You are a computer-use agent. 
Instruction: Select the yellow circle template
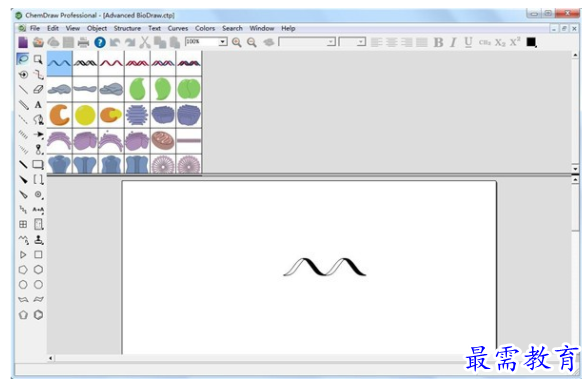tap(85, 115)
